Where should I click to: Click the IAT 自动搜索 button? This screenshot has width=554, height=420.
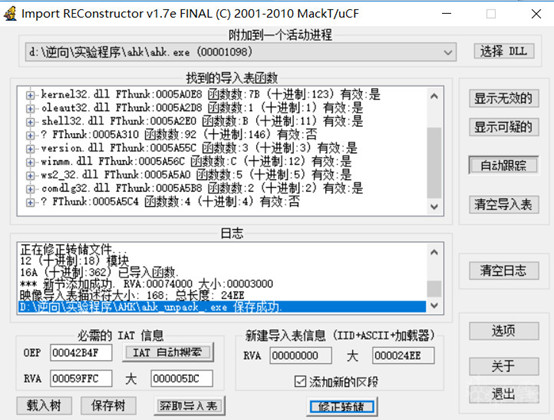(x=168, y=353)
